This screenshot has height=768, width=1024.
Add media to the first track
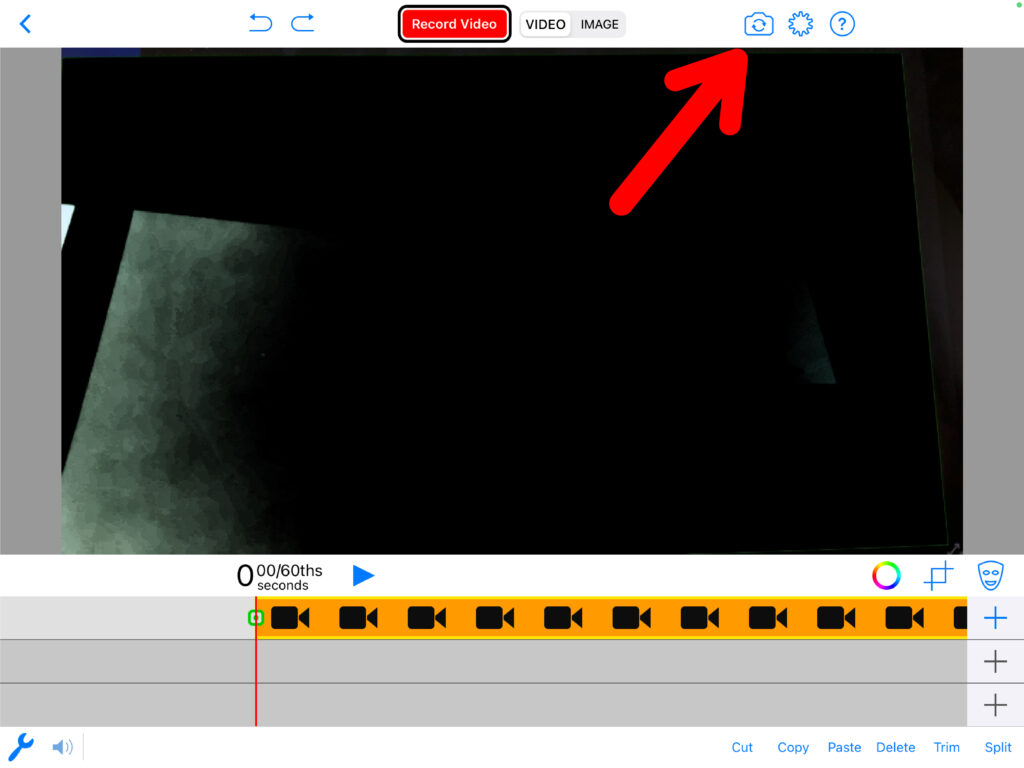point(995,618)
